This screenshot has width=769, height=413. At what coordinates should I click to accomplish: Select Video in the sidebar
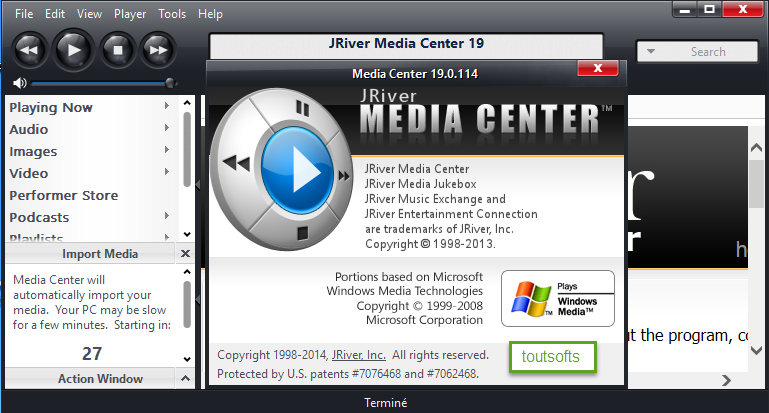tap(28, 174)
